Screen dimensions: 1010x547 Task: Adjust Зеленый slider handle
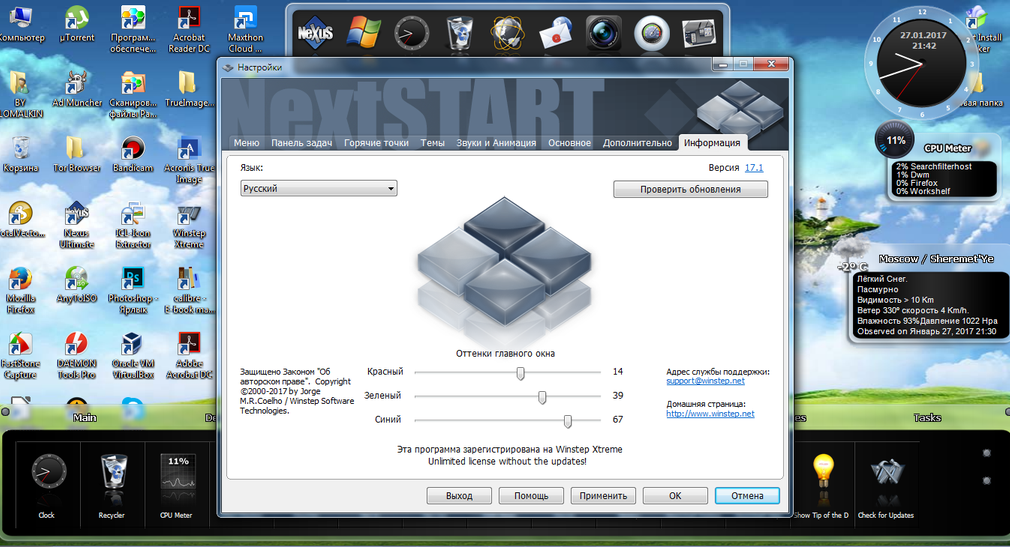point(542,397)
